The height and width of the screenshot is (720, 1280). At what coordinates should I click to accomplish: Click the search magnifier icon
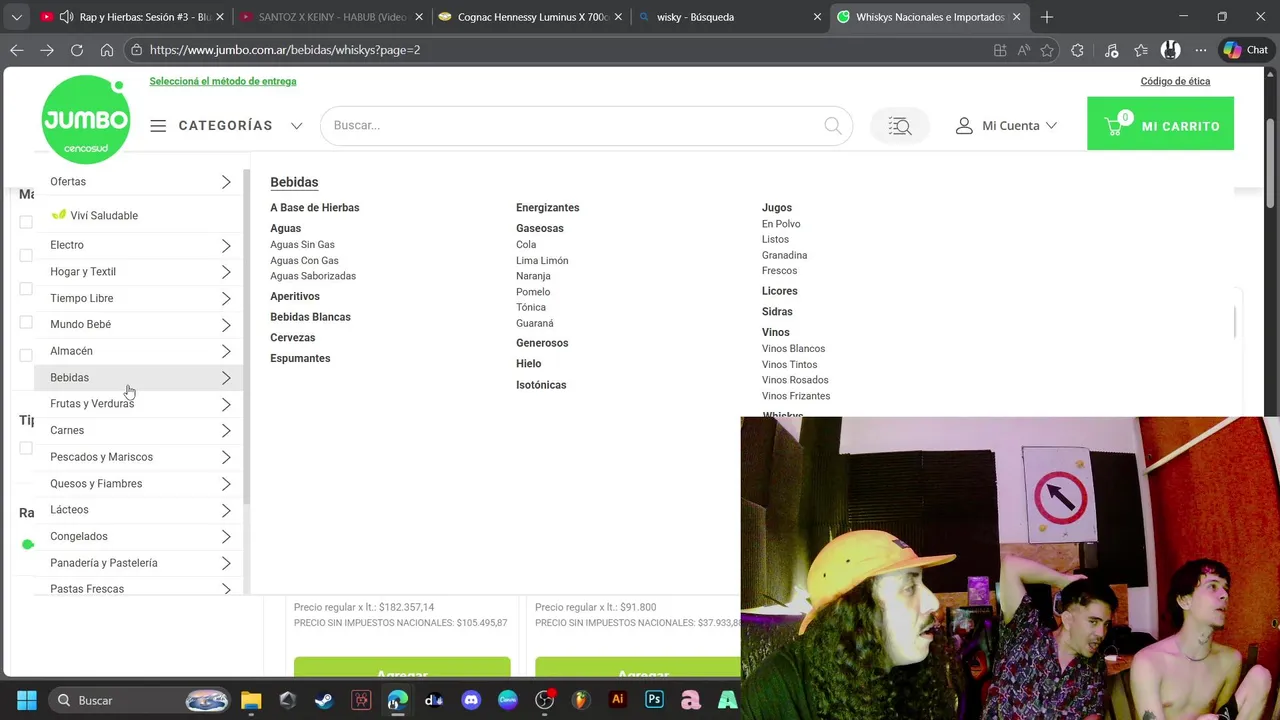pyautogui.click(x=833, y=126)
